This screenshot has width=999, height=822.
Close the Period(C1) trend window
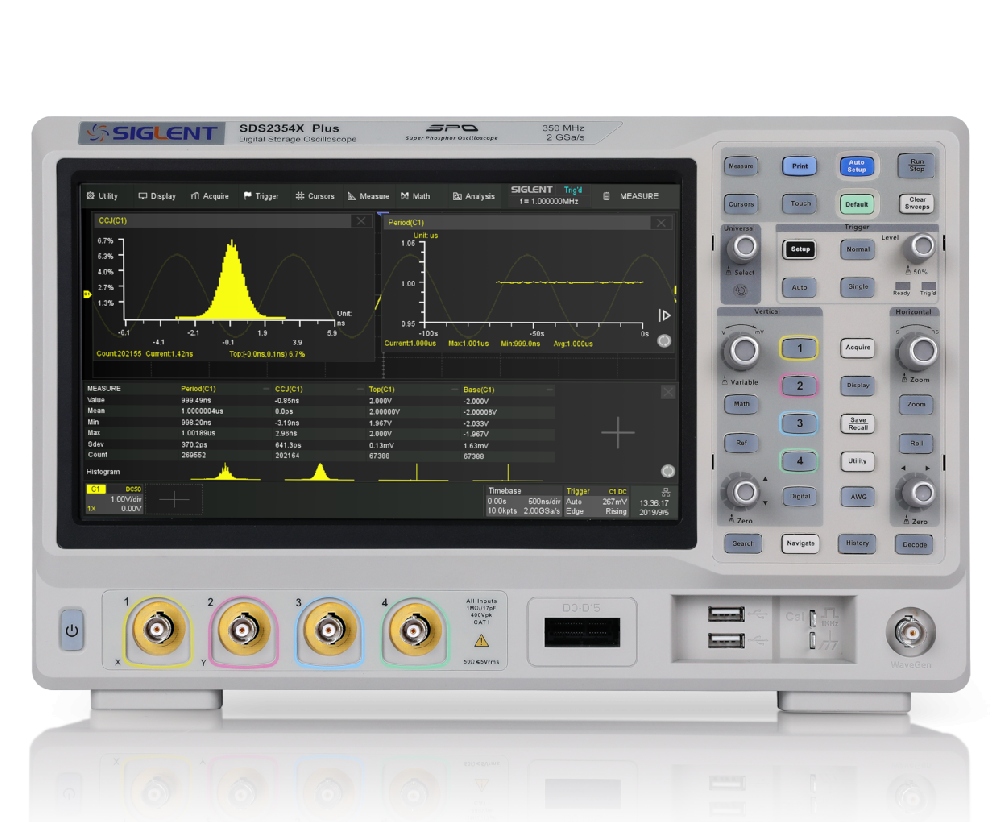[x=660, y=223]
